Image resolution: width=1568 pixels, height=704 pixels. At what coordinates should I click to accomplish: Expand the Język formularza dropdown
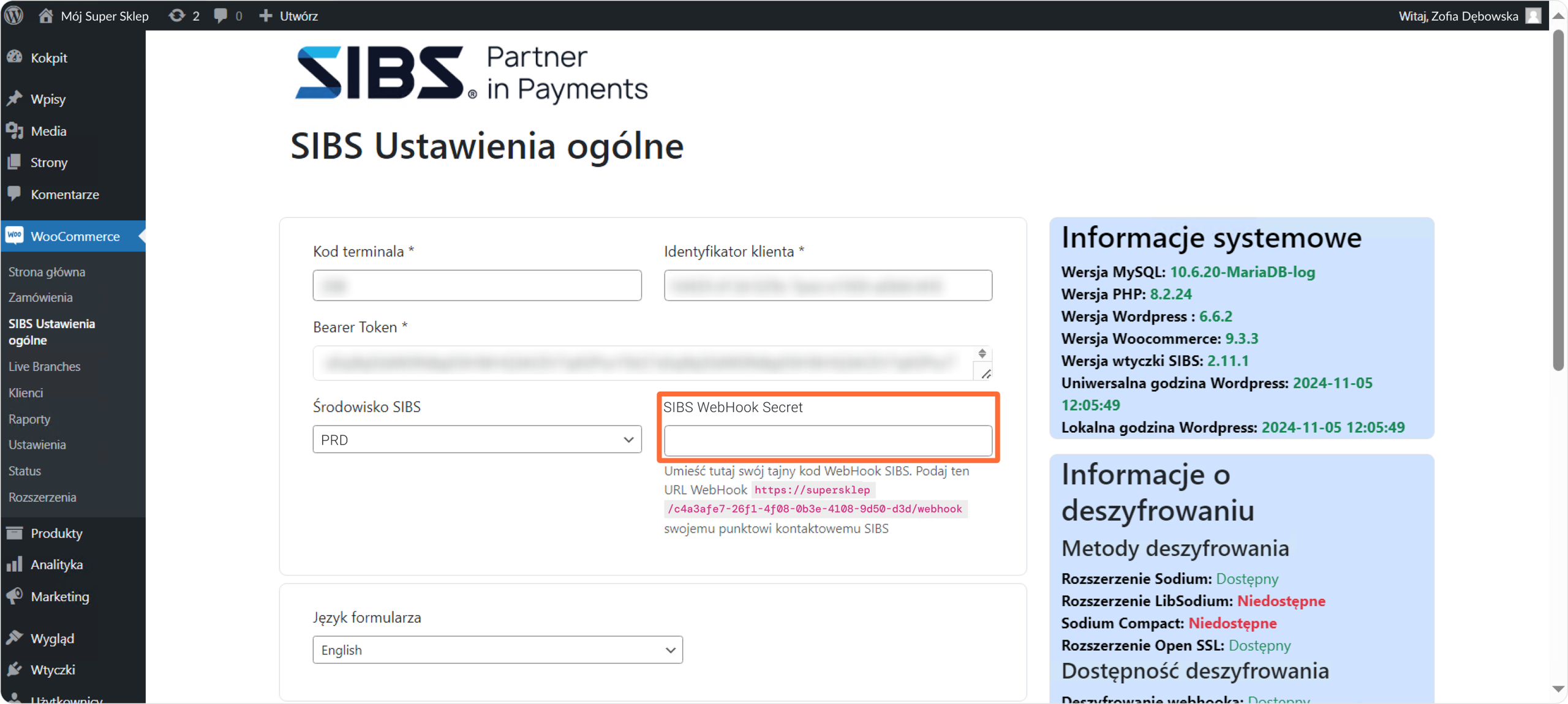pyautogui.click(x=497, y=650)
